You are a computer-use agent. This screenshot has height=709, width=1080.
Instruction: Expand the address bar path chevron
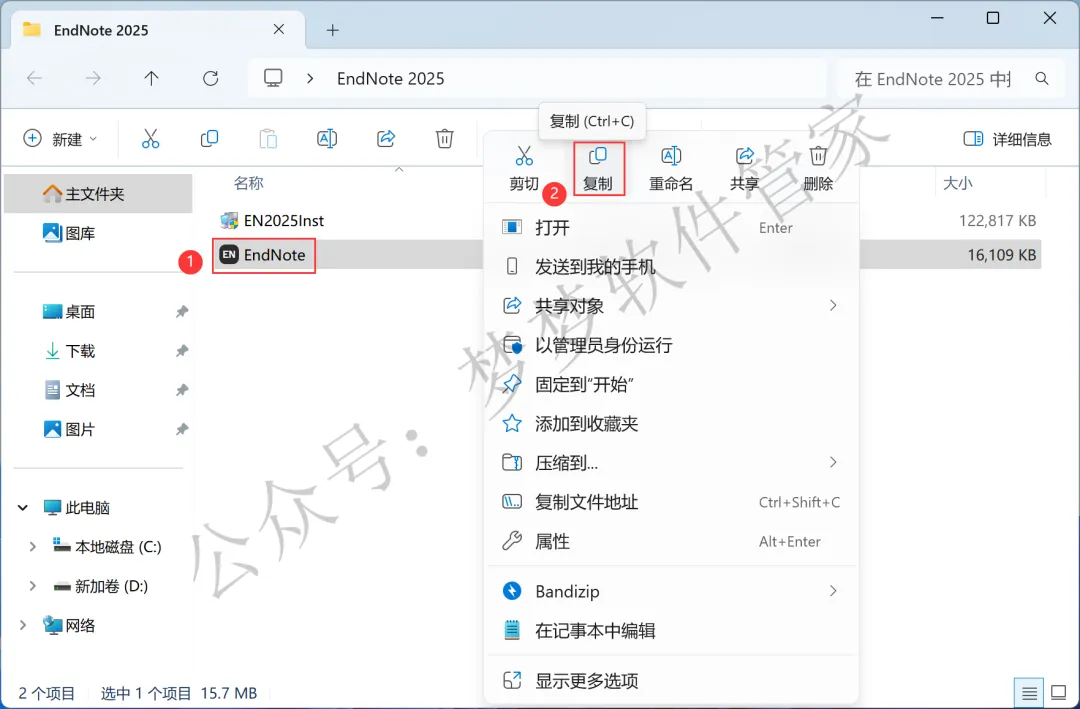point(310,79)
